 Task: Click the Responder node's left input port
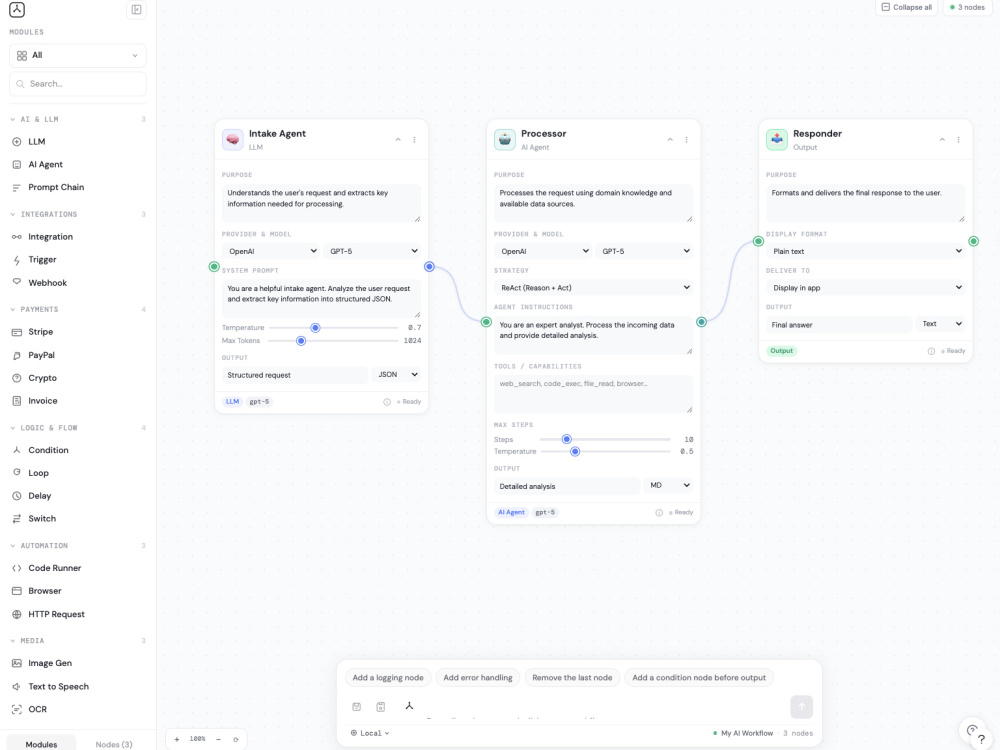tap(758, 241)
